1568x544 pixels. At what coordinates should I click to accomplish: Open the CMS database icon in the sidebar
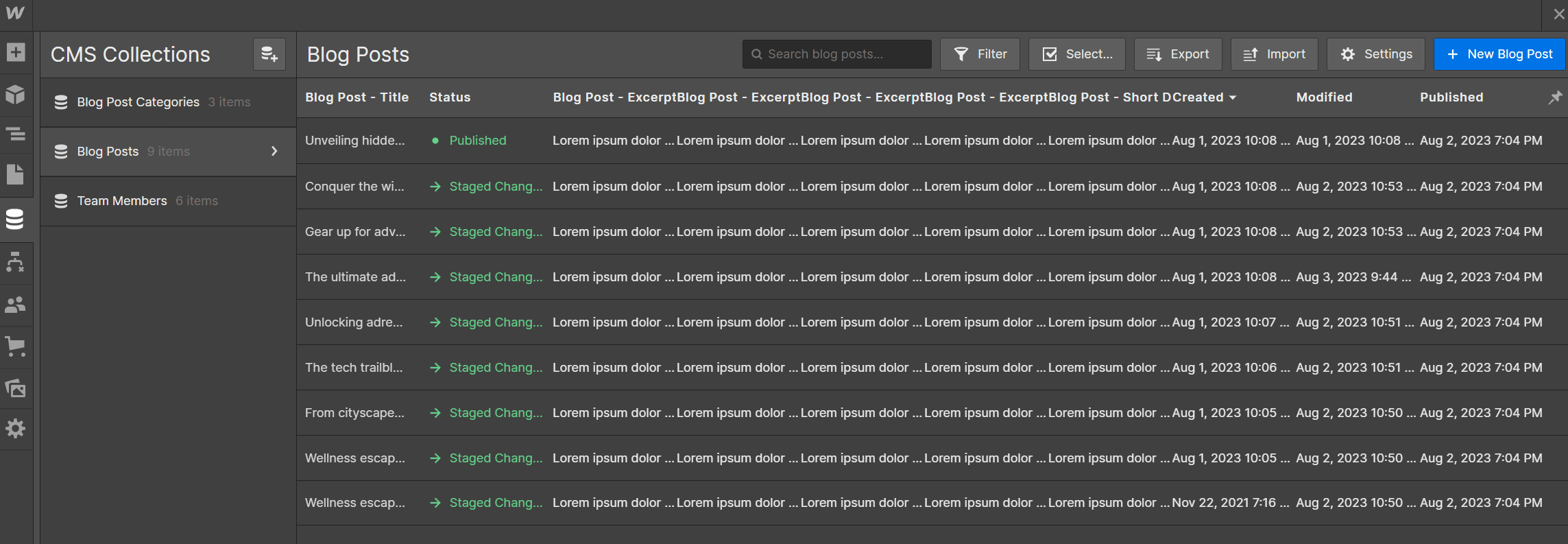pyautogui.click(x=15, y=220)
